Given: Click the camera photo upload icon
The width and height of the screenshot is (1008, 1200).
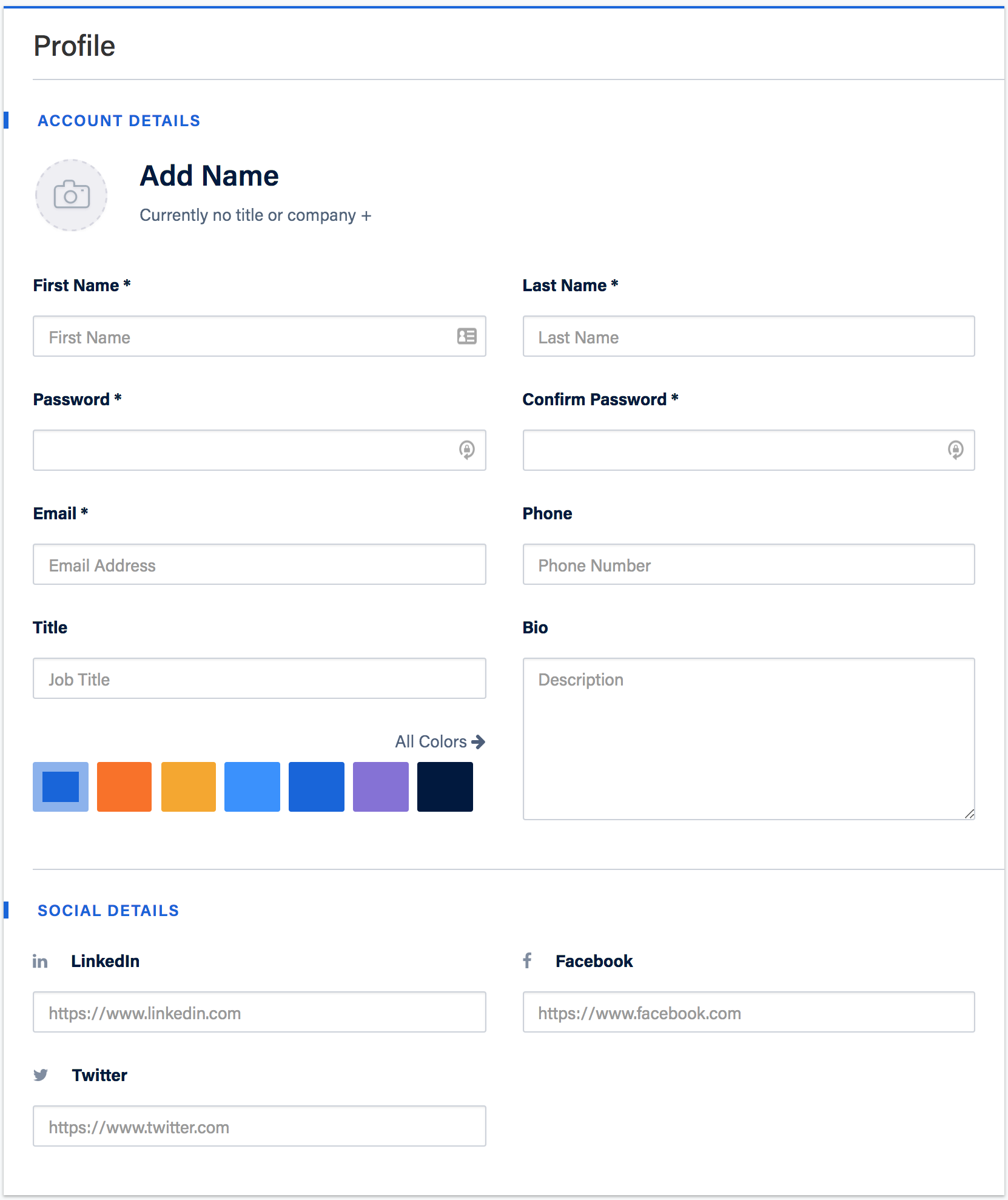Looking at the screenshot, I should (x=72, y=195).
